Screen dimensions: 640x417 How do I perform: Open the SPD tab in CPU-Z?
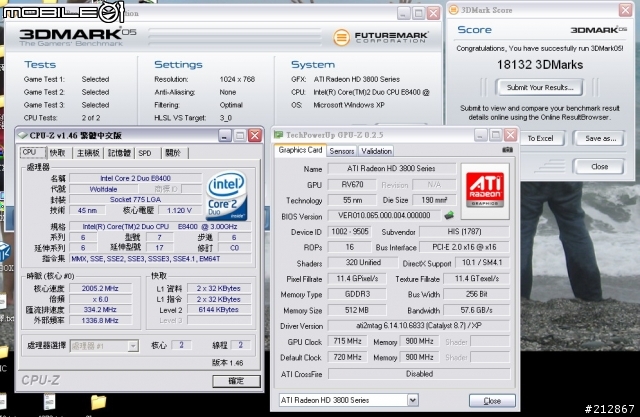(144, 153)
